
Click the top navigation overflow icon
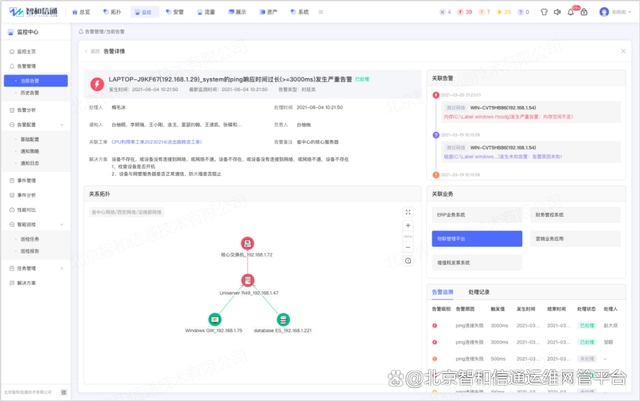321,12
